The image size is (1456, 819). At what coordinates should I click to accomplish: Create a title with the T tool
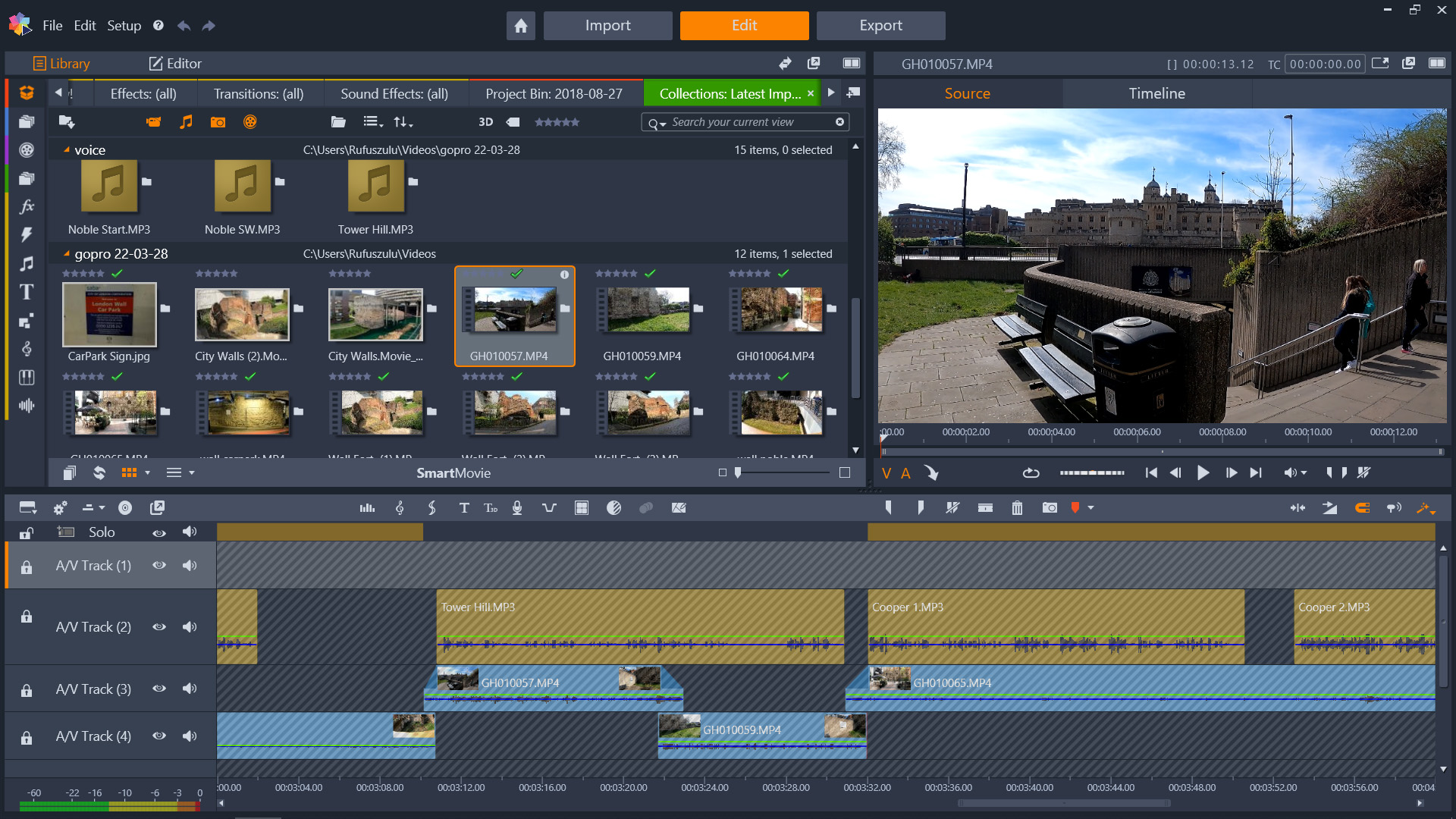click(464, 508)
